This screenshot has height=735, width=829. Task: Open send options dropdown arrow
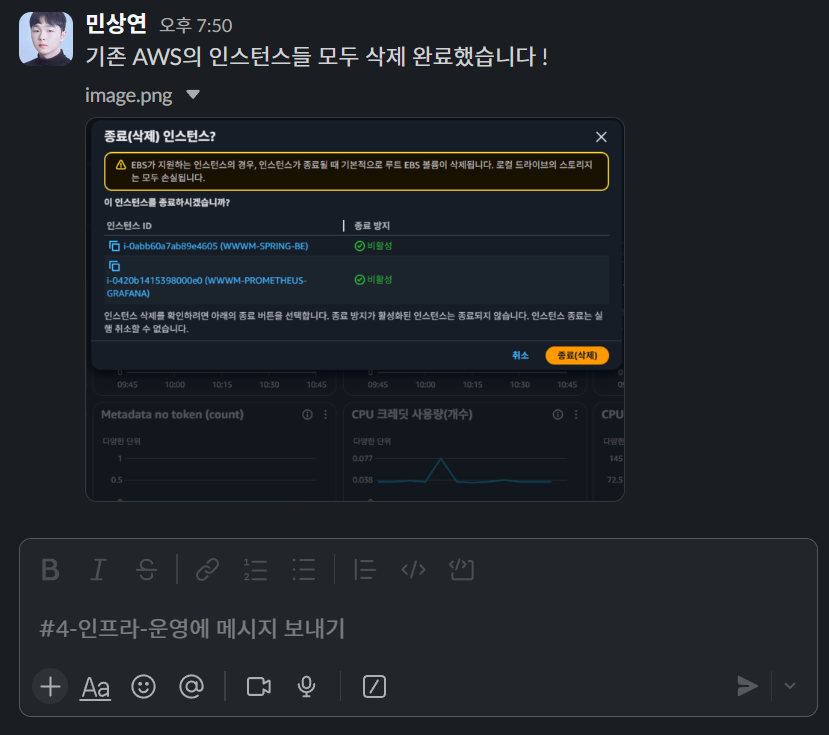click(790, 686)
